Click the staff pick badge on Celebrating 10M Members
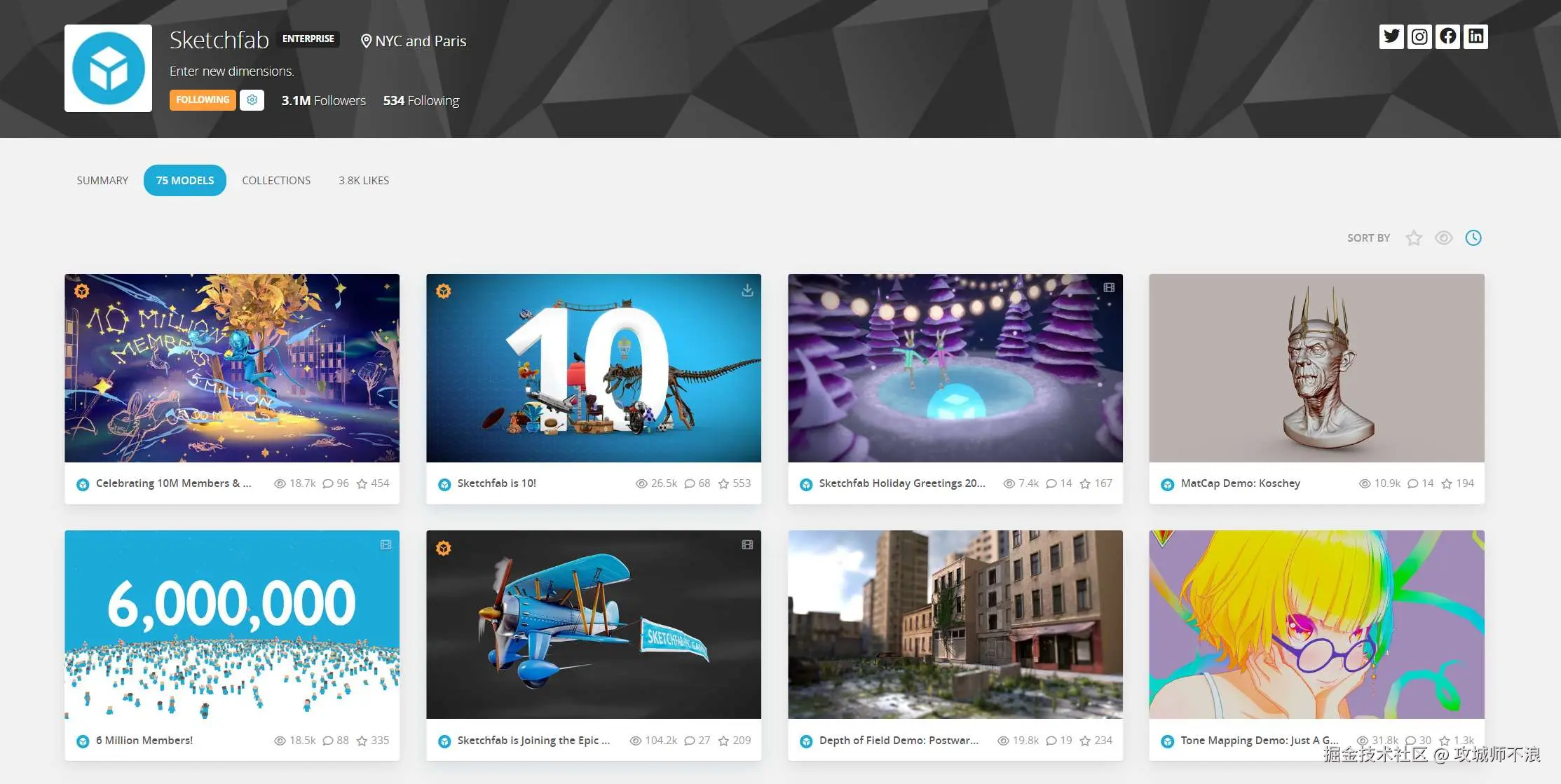 click(x=82, y=291)
